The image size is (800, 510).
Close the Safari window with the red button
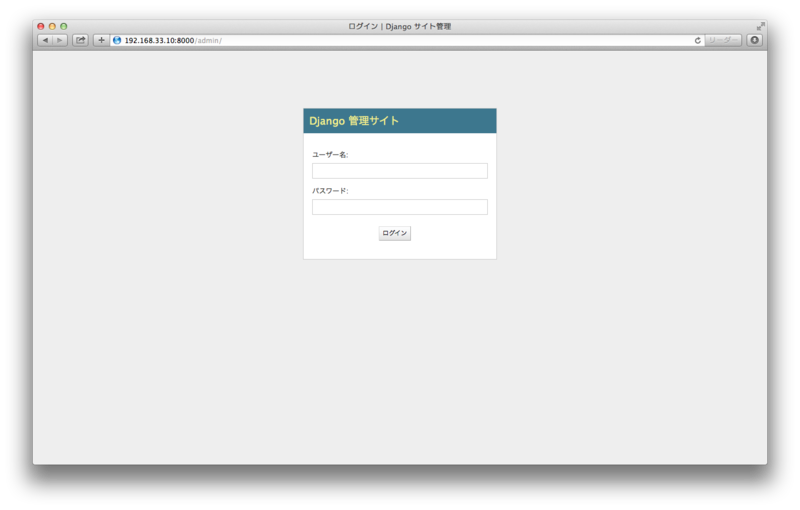[x=41, y=26]
